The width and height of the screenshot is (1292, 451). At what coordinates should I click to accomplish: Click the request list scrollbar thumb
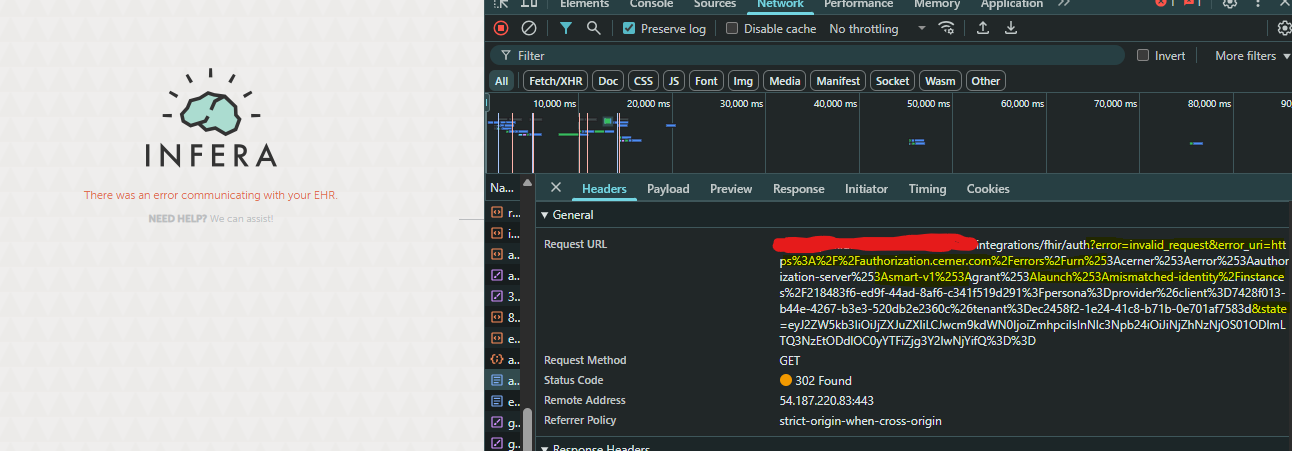(527, 428)
